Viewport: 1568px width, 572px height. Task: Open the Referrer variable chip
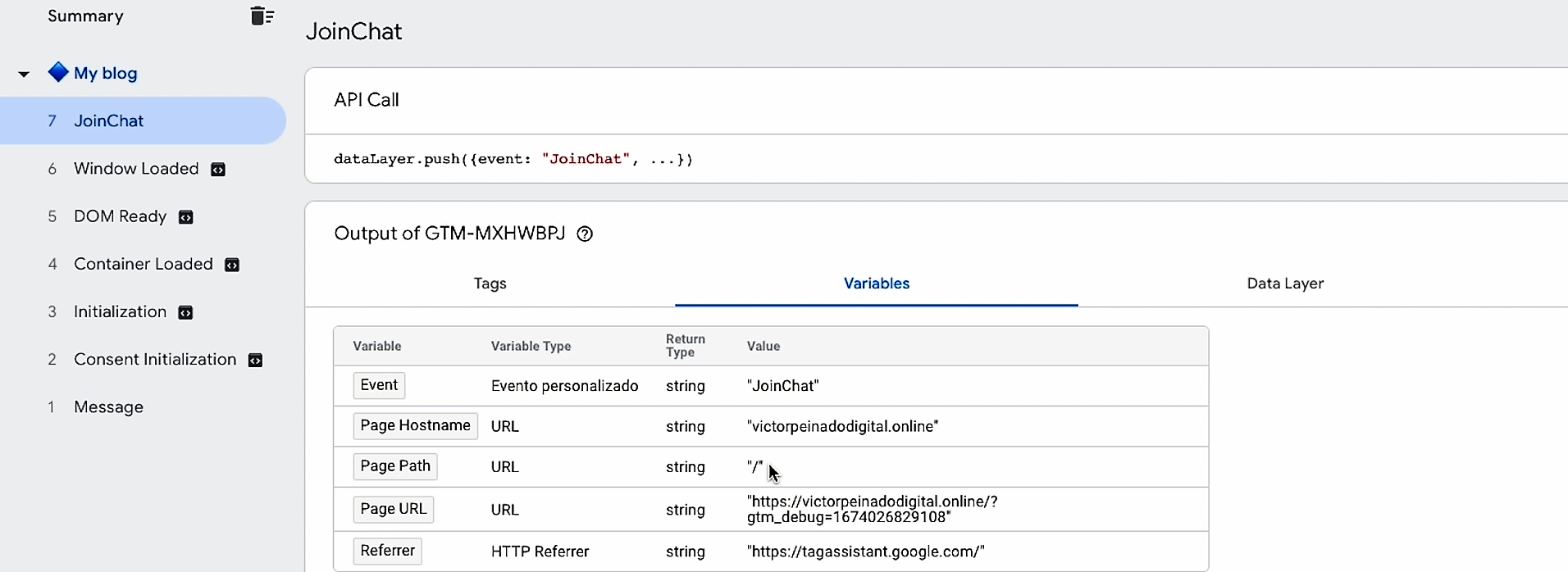[x=387, y=551]
